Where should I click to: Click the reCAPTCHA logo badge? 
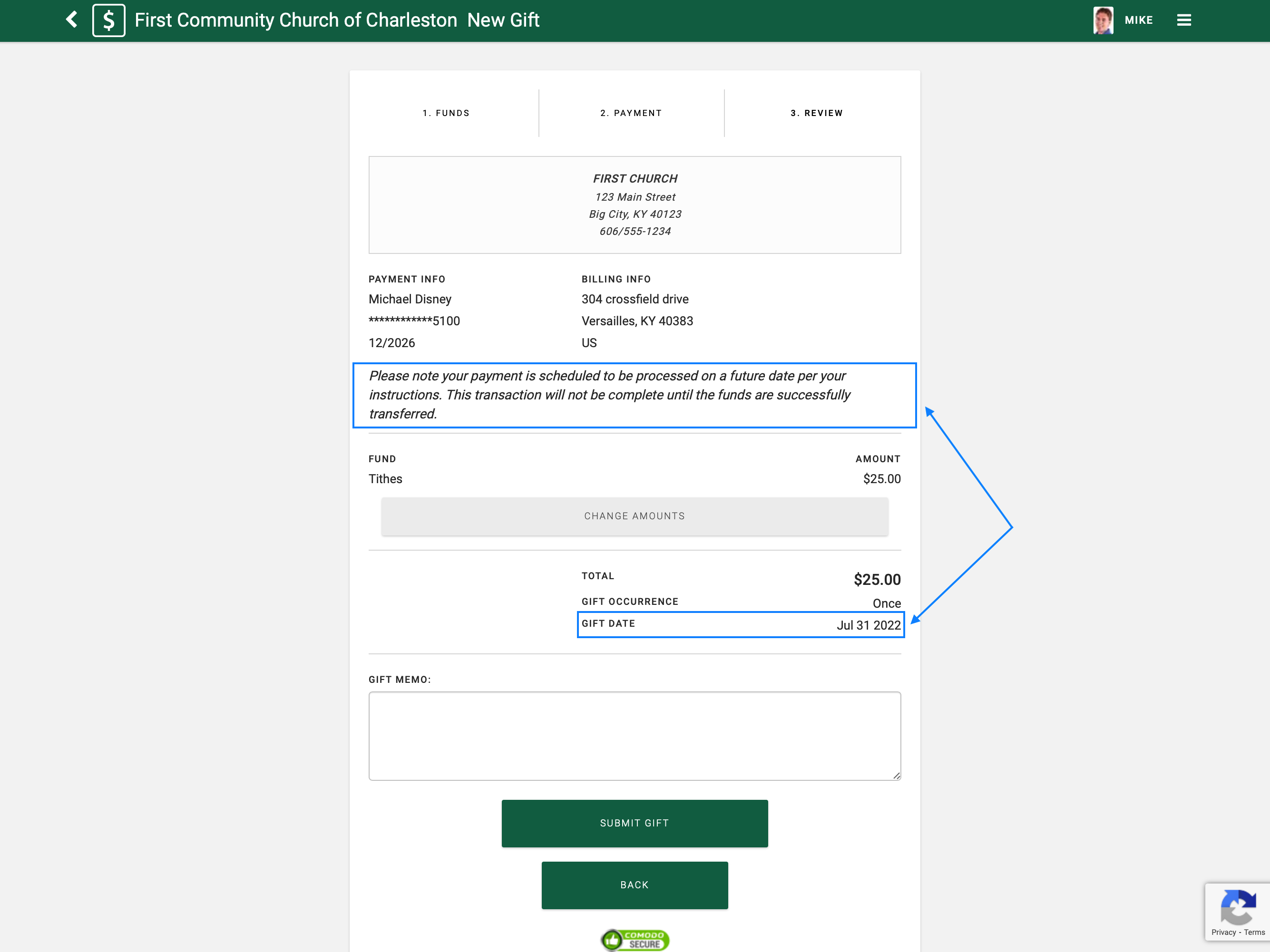coord(1238,907)
